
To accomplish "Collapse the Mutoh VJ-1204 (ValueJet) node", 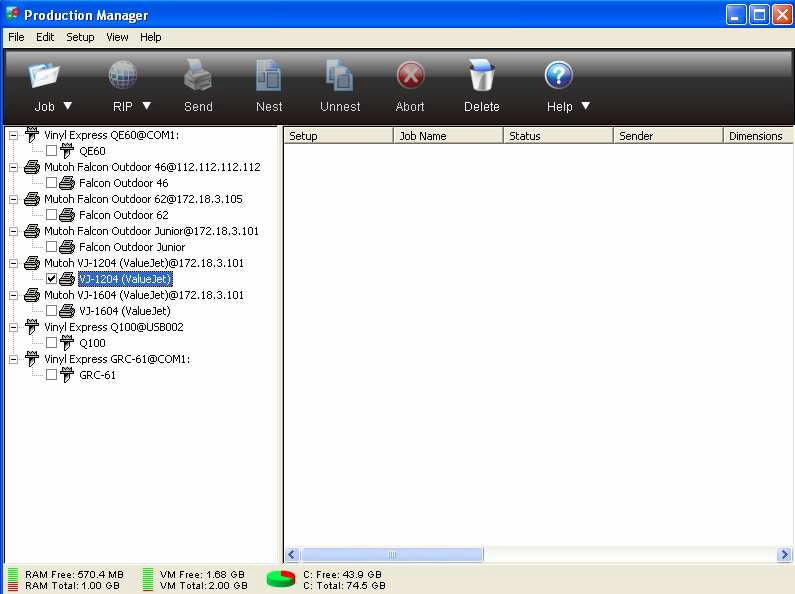I will [x=14, y=264].
